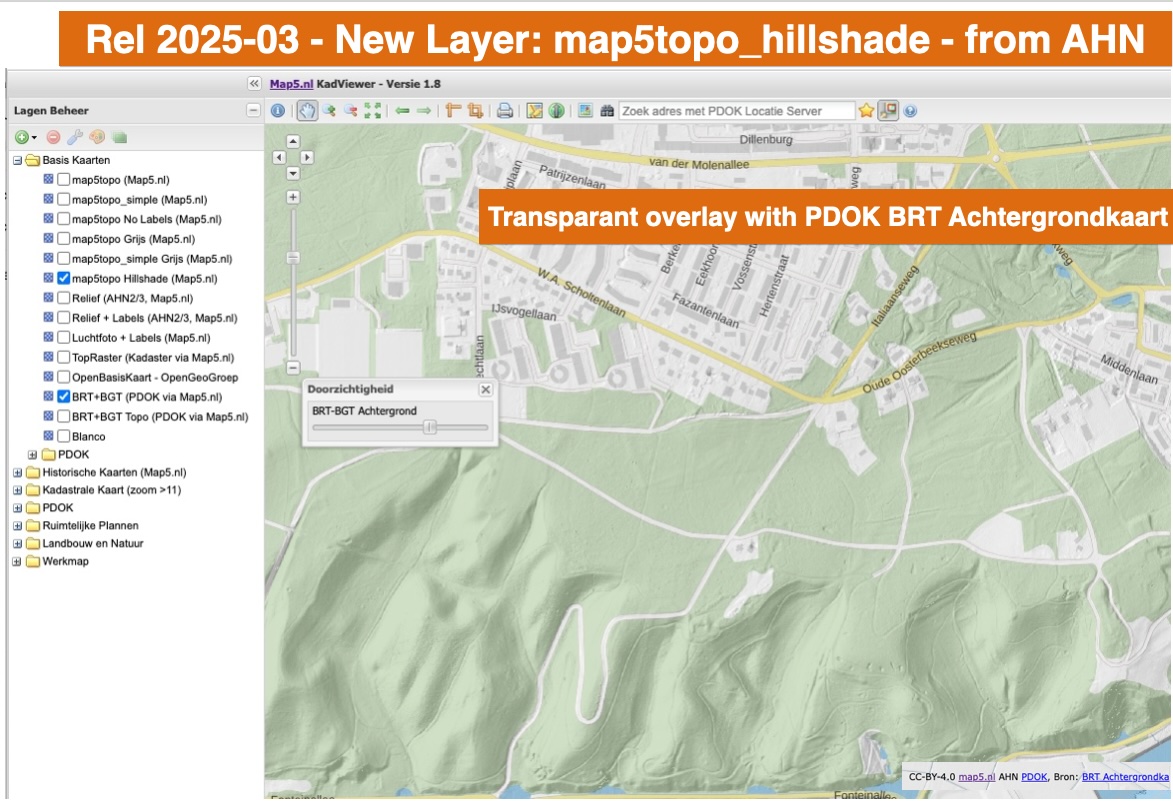Pan the map south with down arrow
The image size is (1173, 802).
(x=293, y=173)
